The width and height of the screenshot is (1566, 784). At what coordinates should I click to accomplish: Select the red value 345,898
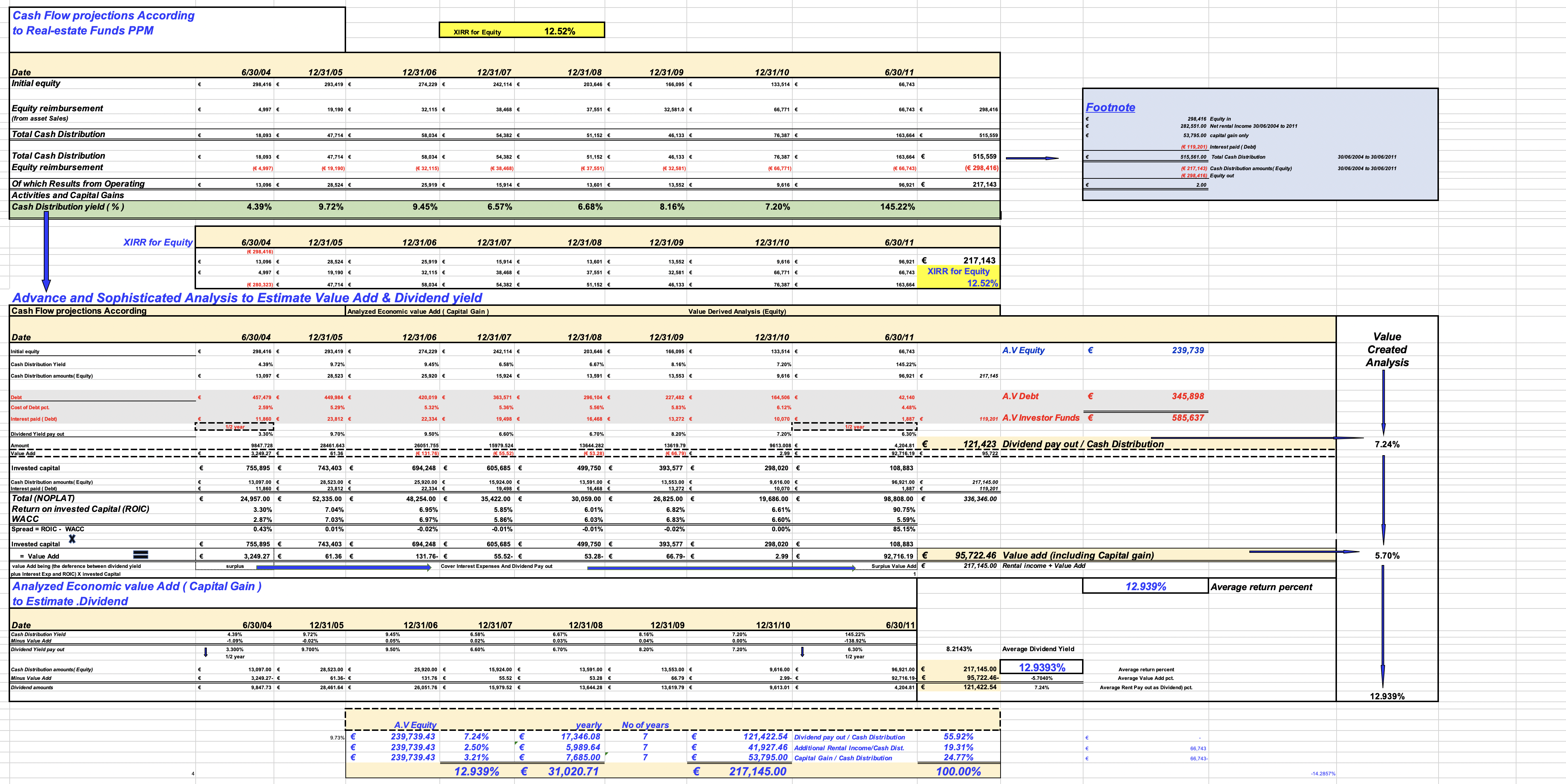[1187, 396]
